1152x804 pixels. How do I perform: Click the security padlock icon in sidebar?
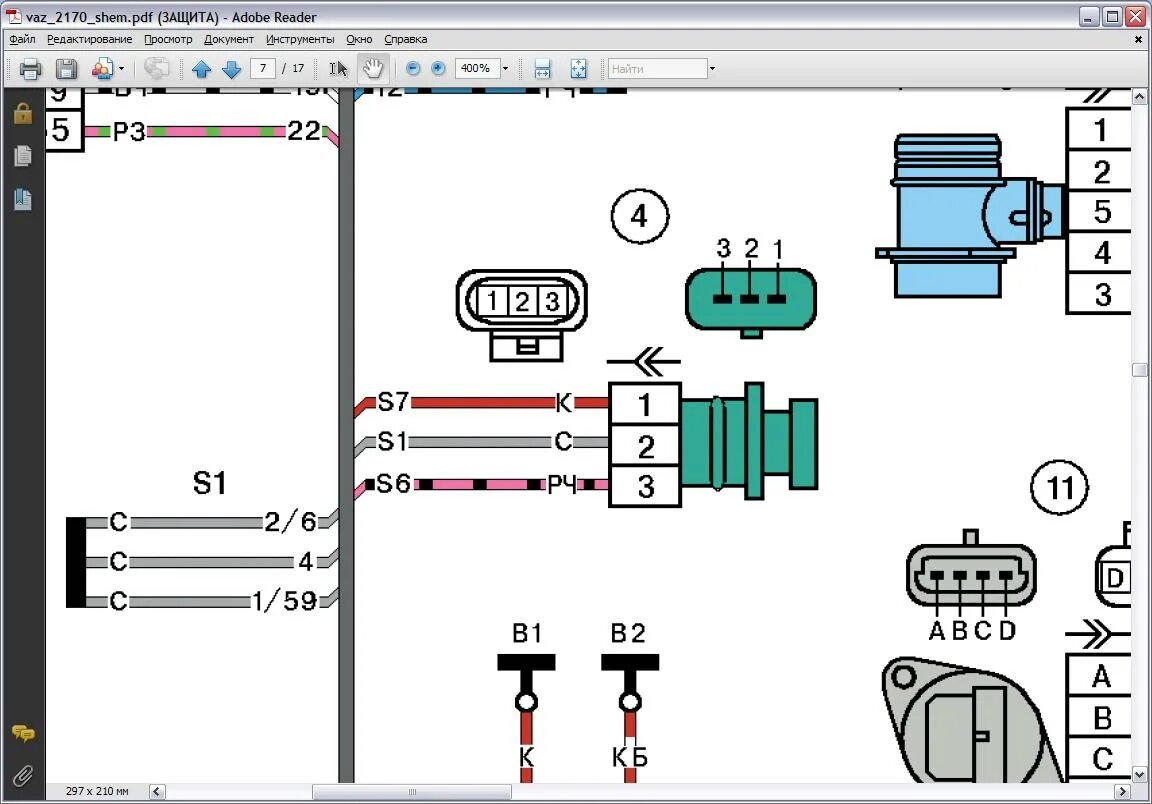click(x=23, y=114)
